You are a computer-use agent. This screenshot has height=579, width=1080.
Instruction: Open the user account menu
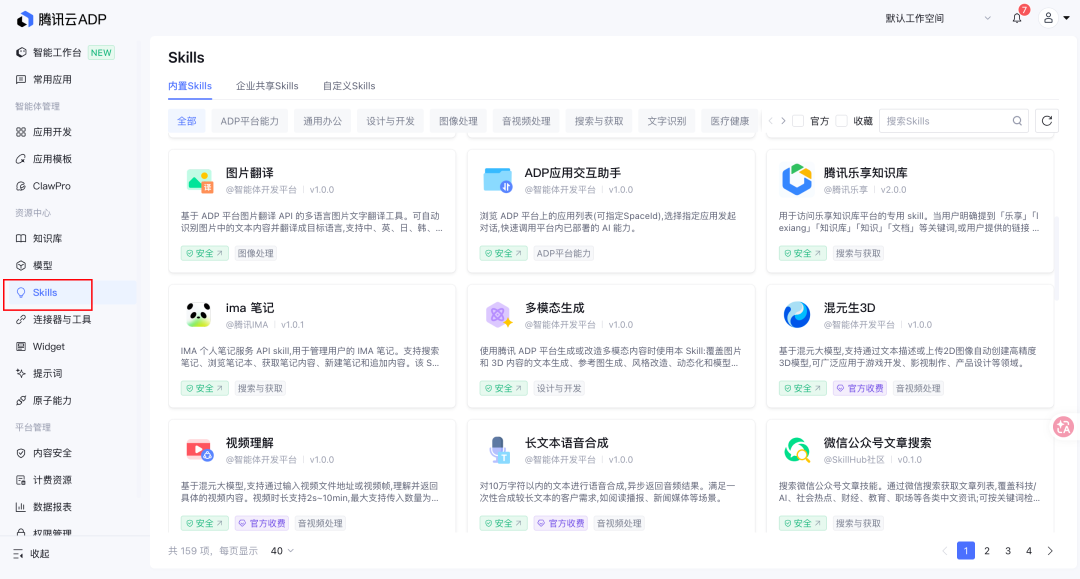(x=1055, y=18)
